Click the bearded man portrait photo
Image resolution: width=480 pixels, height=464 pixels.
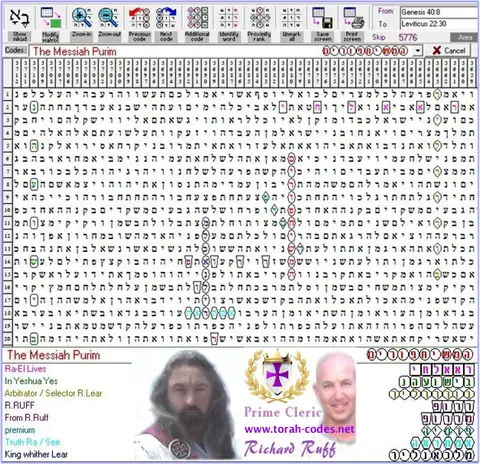click(188, 404)
